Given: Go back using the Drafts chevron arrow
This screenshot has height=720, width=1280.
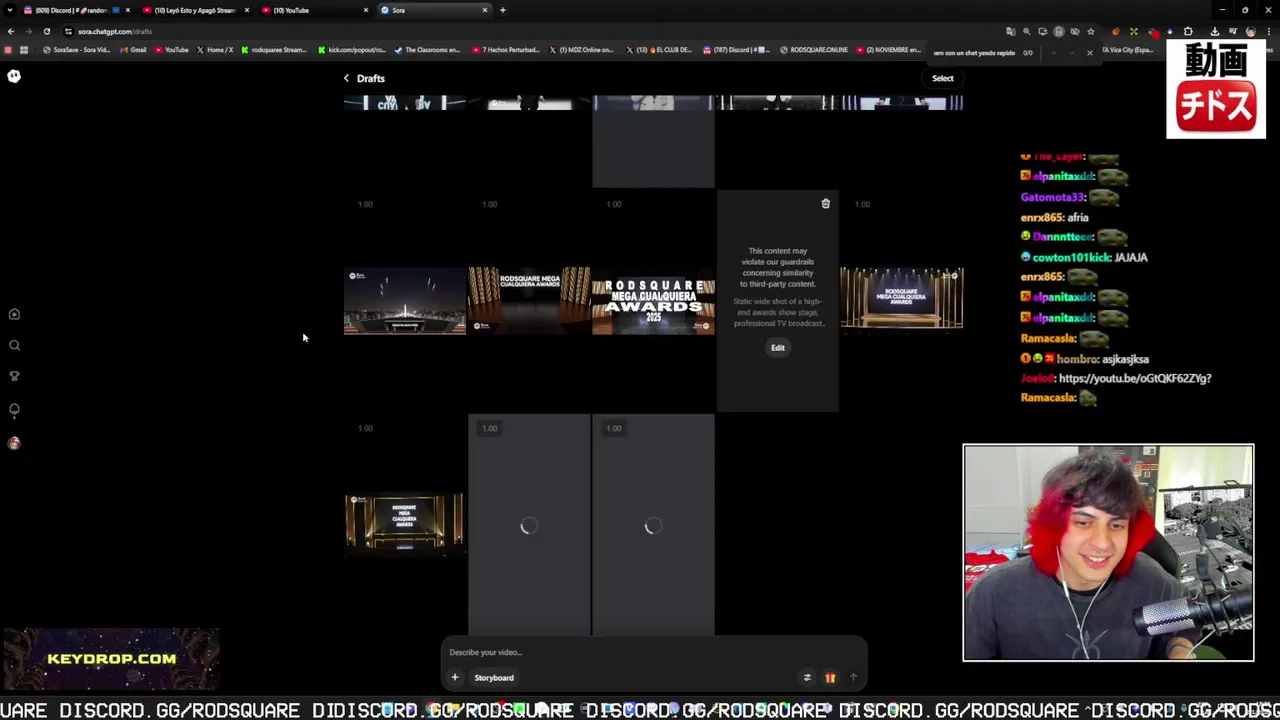Looking at the screenshot, I should point(346,78).
